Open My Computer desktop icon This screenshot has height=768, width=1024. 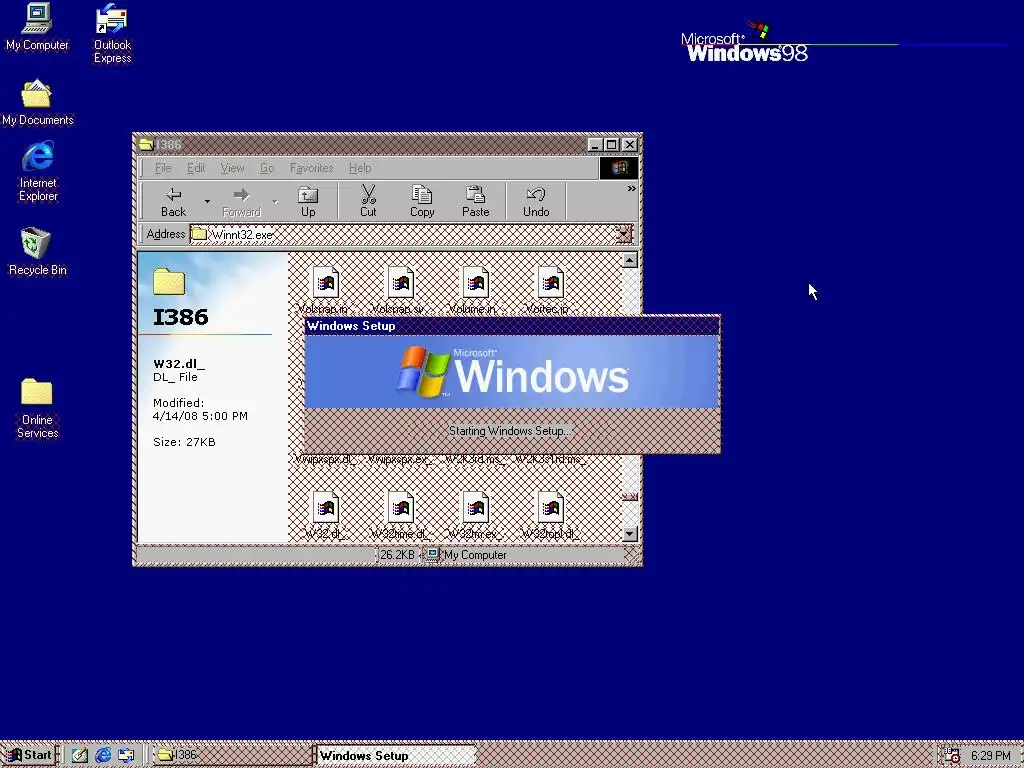point(37,27)
